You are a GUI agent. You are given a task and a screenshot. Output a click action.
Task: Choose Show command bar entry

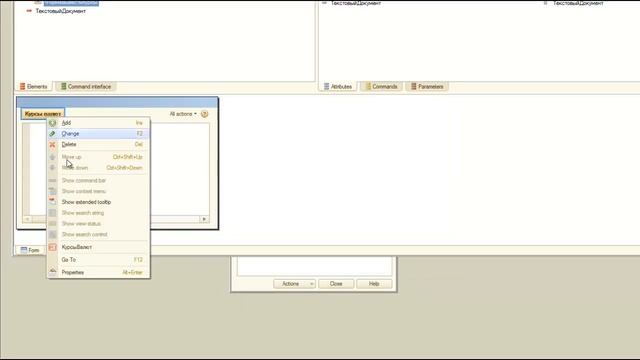click(98, 180)
